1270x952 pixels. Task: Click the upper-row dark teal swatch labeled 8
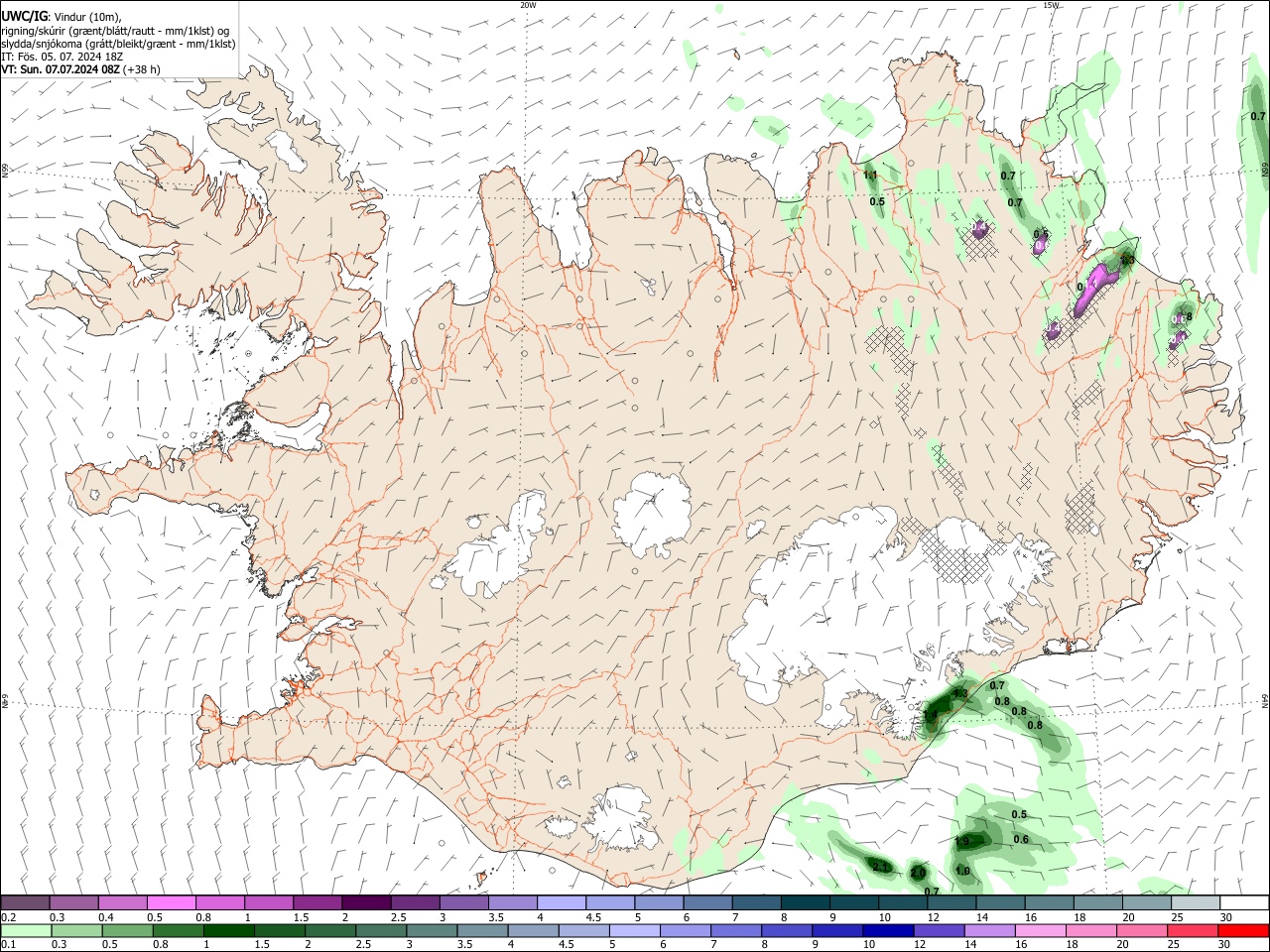pos(804,902)
